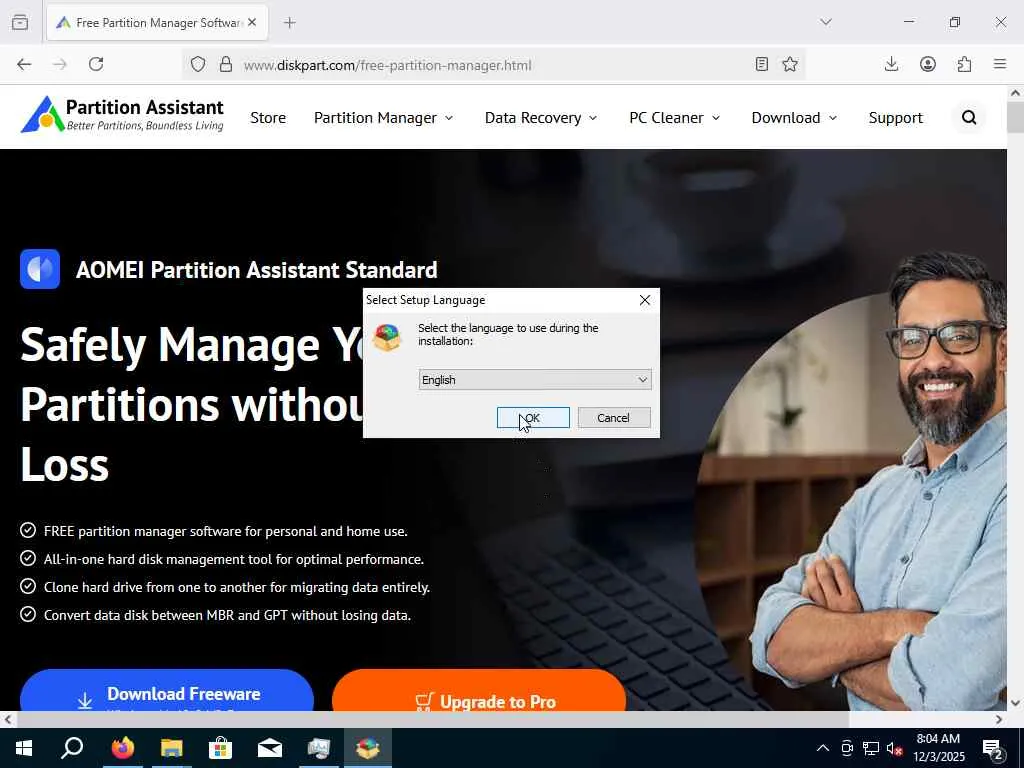The width and height of the screenshot is (1024, 768).
Task: Open website search magnifier icon
Action: 969,118
